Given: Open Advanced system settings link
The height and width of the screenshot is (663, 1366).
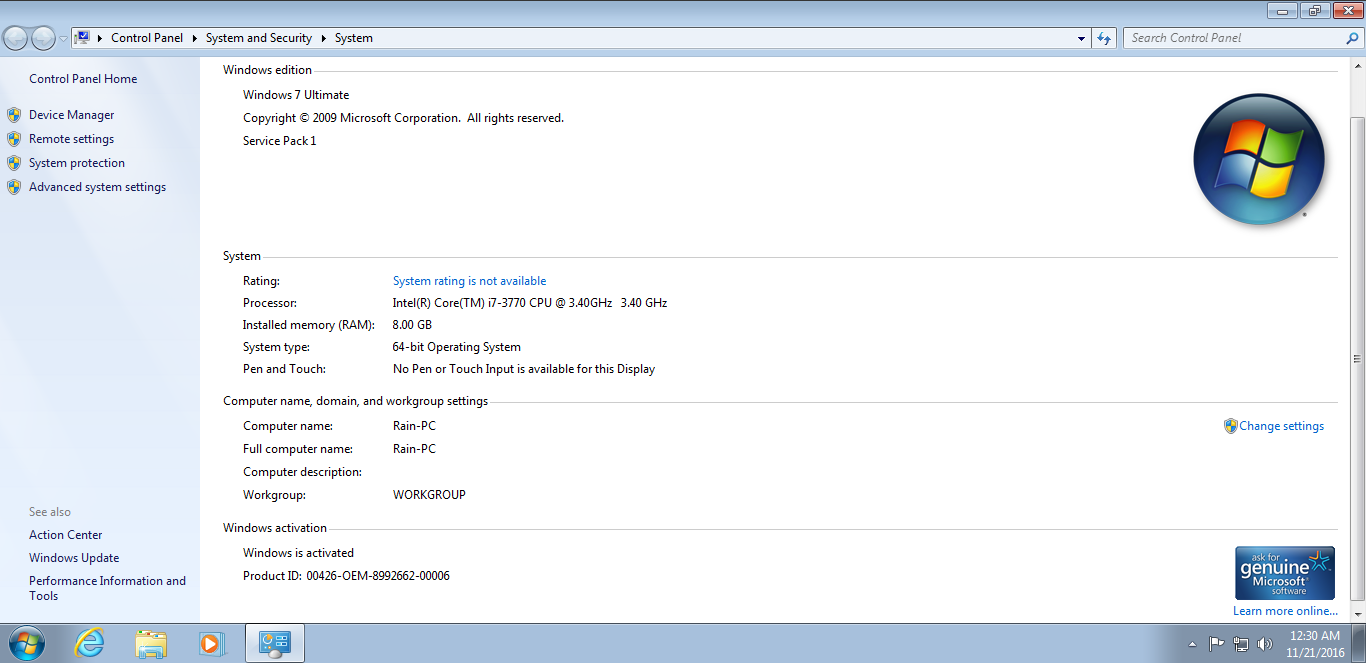Looking at the screenshot, I should coord(97,187).
